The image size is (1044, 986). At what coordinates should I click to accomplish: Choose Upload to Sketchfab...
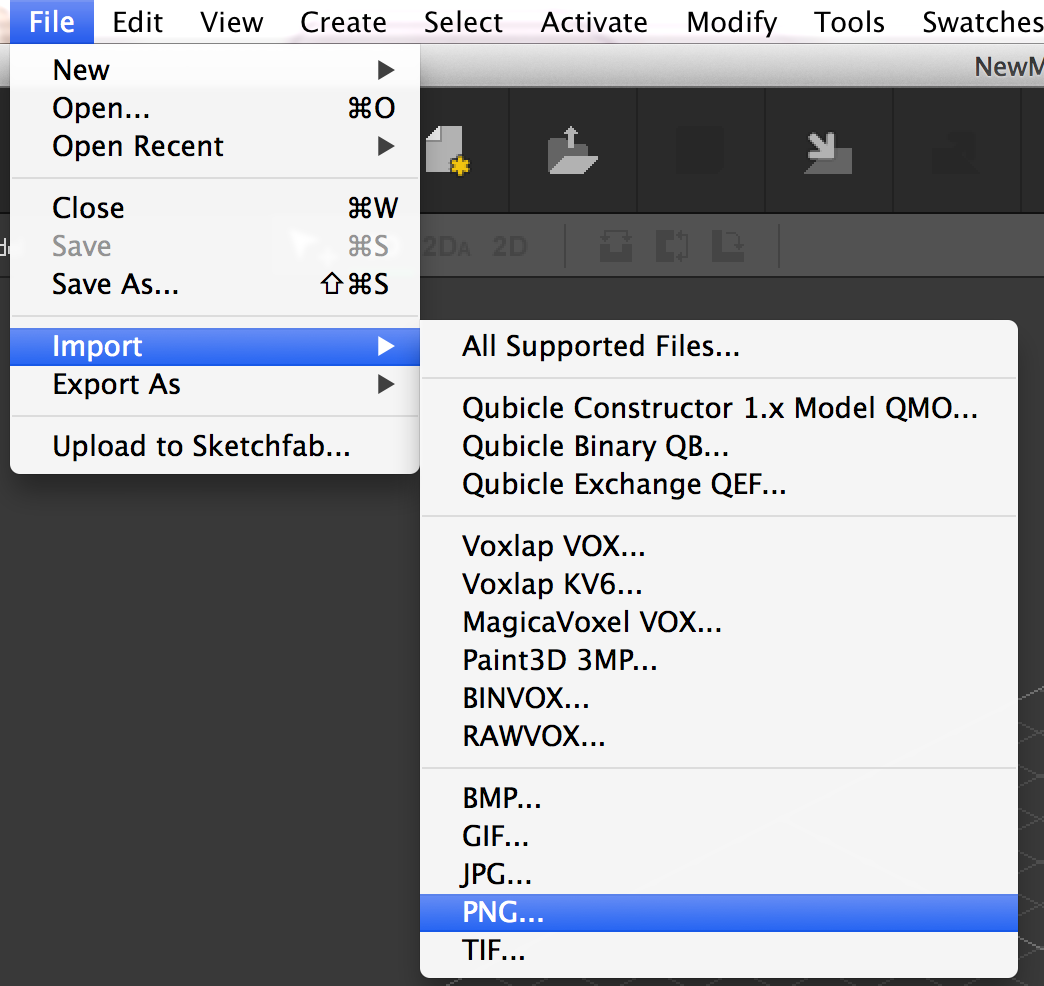pyautogui.click(x=215, y=446)
